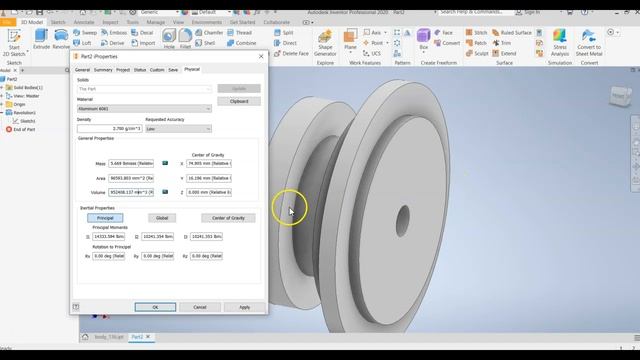Click the Apply button
This screenshot has width=640, height=360.
(244, 307)
